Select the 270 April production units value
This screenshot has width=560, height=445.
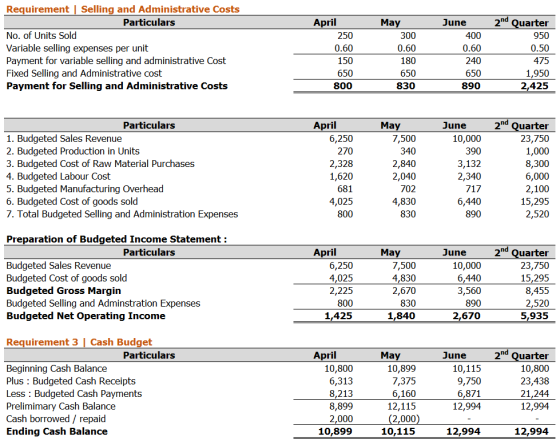(345, 151)
